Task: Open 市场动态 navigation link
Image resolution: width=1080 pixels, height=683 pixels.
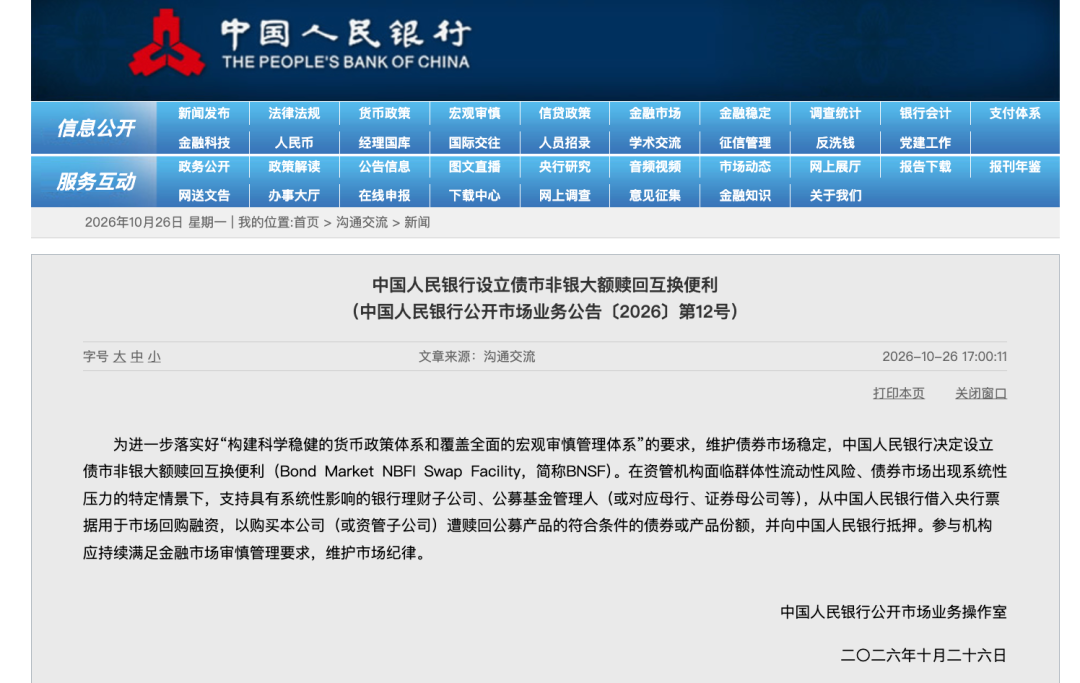Action: [x=745, y=167]
